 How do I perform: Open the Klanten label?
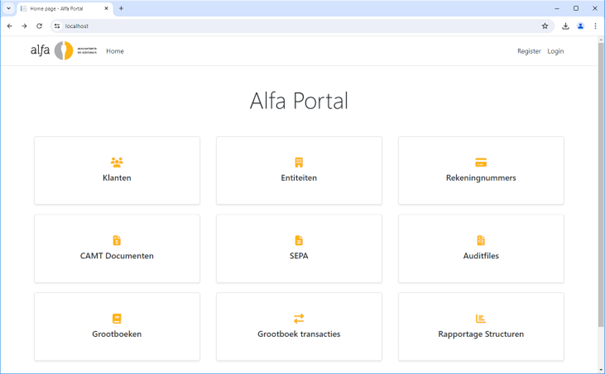click(117, 178)
